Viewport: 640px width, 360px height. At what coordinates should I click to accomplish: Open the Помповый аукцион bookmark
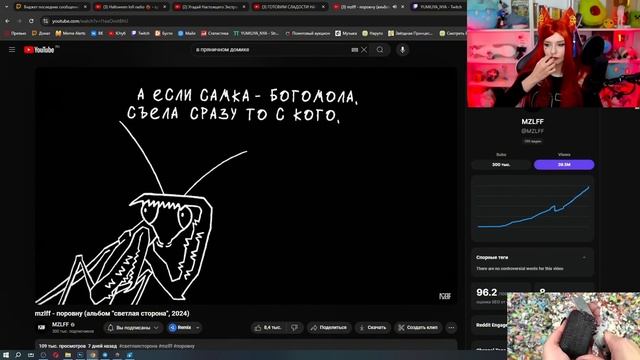tap(307, 33)
